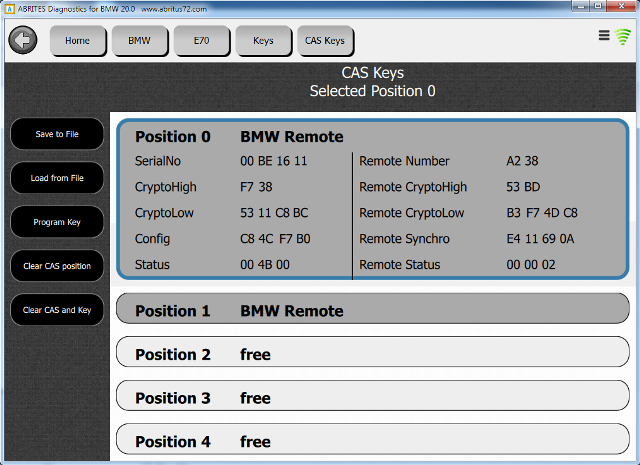The image size is (640, 465).
Task: Start Program Key
Action: click(x=57, y=222)
